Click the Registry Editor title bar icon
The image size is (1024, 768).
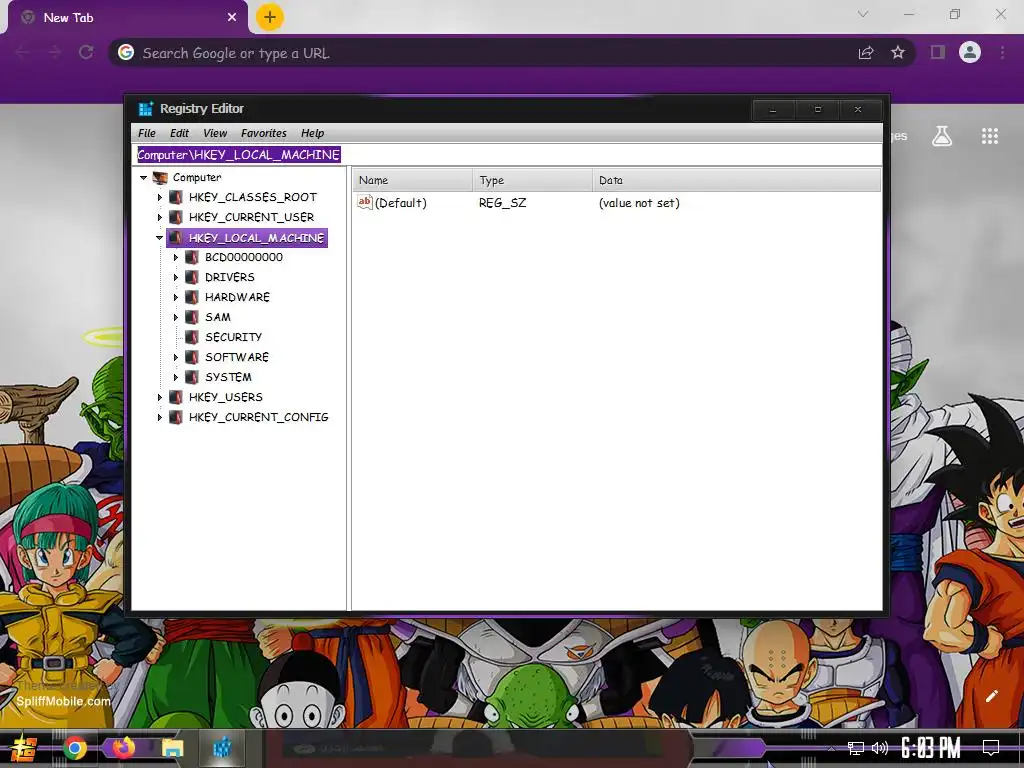tap(146, 108)
